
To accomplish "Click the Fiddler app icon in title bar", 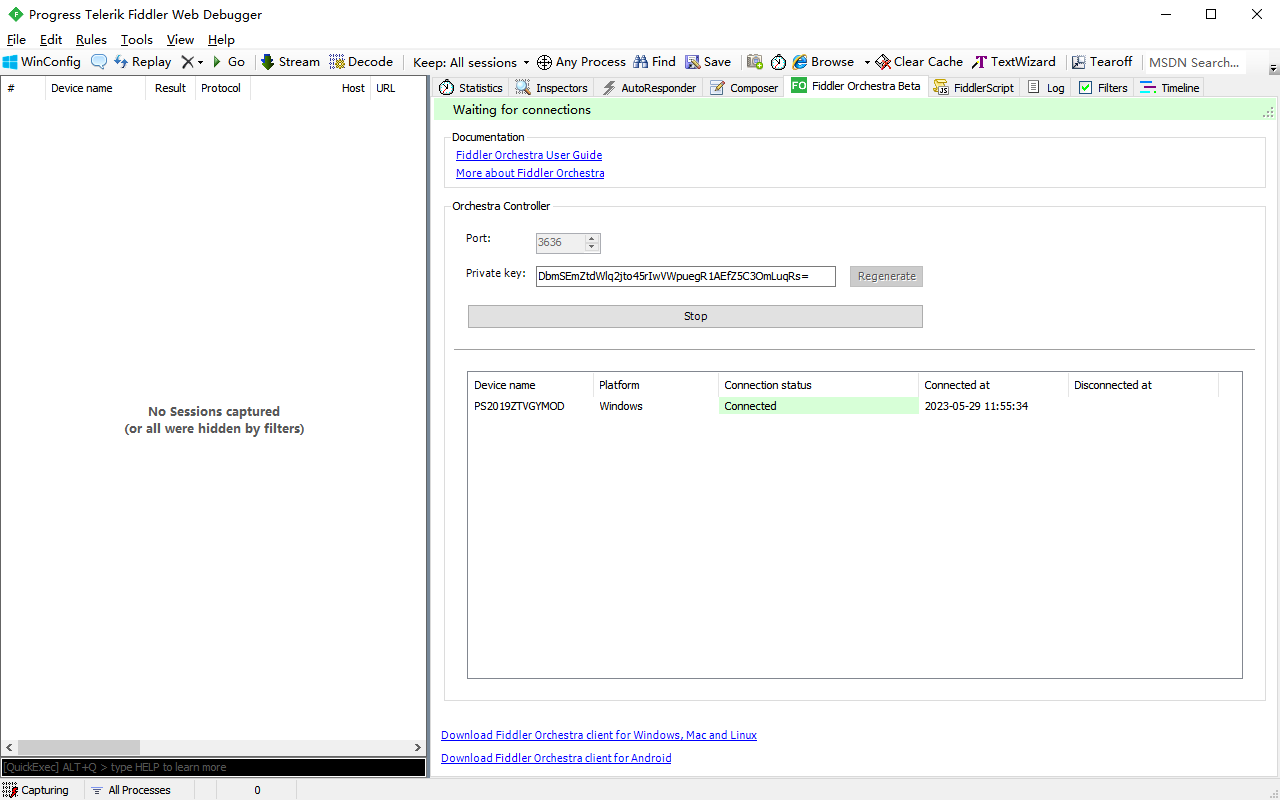I will coord(15,15).
